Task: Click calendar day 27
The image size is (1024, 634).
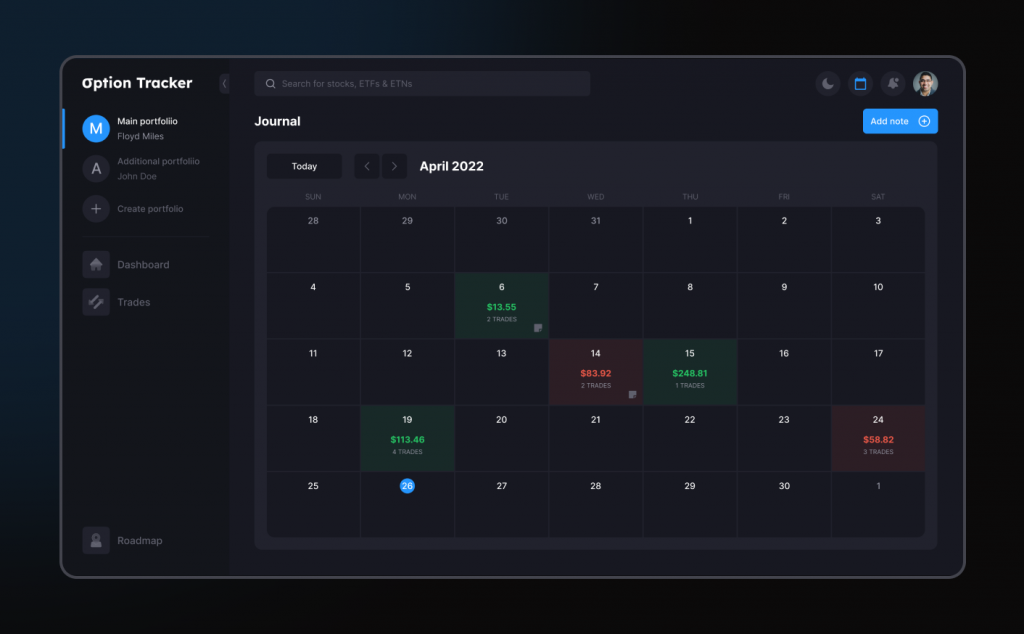Action: [x=502, y=504]
